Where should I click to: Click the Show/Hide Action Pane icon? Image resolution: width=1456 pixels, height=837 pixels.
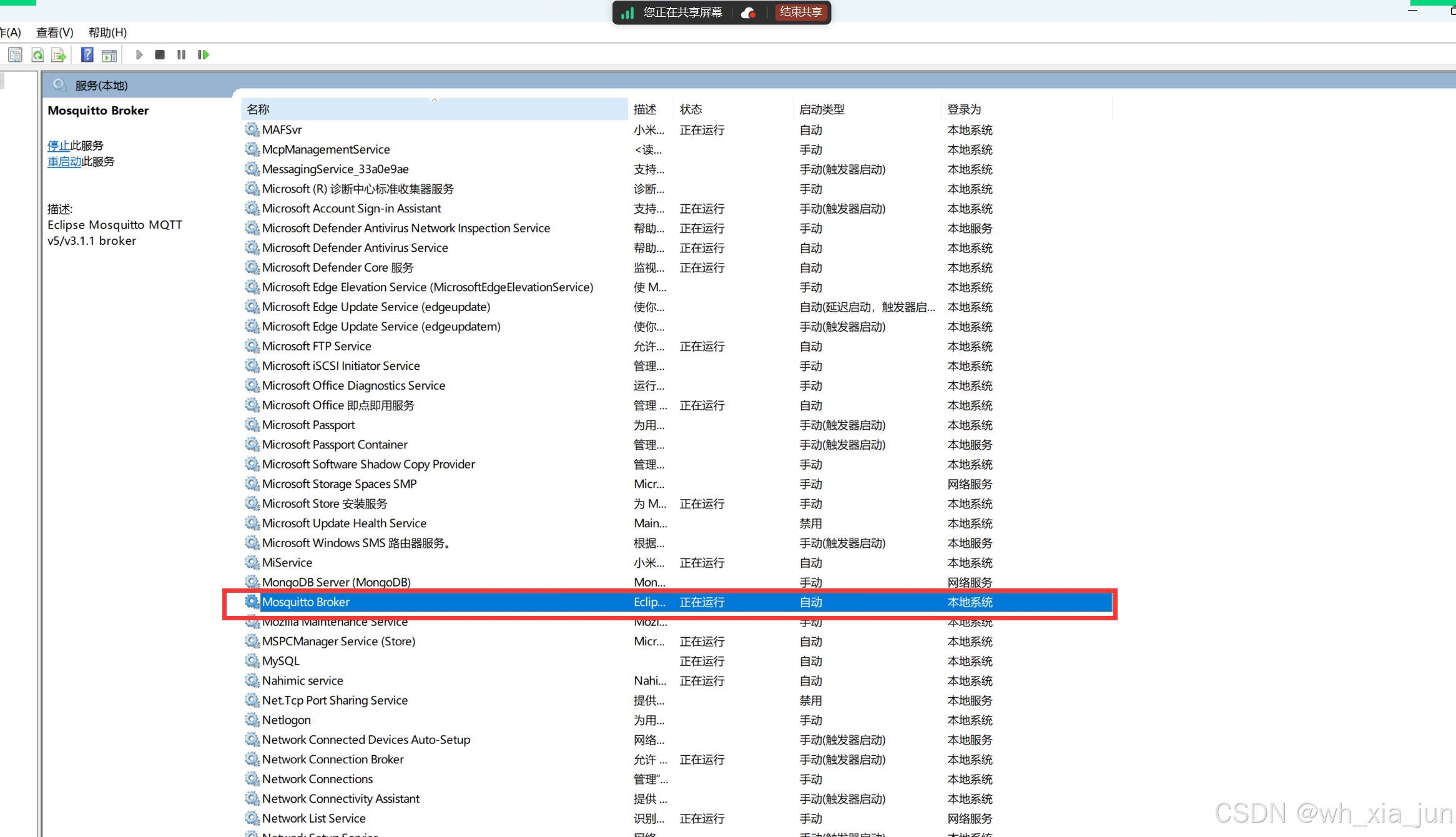click(109, 55)
